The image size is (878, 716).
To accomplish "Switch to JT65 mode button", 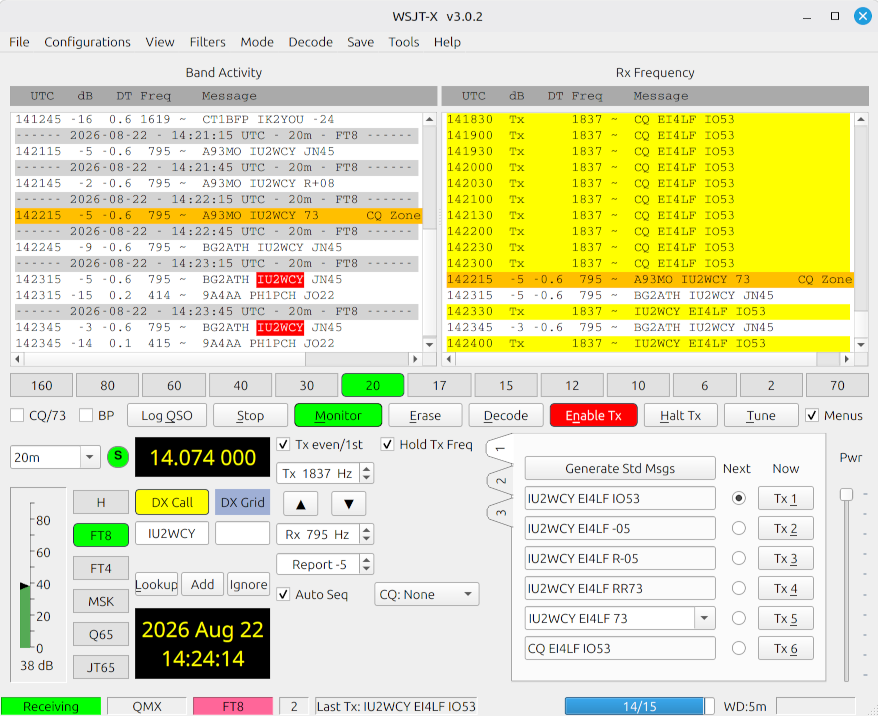I will tap(101, 667).
